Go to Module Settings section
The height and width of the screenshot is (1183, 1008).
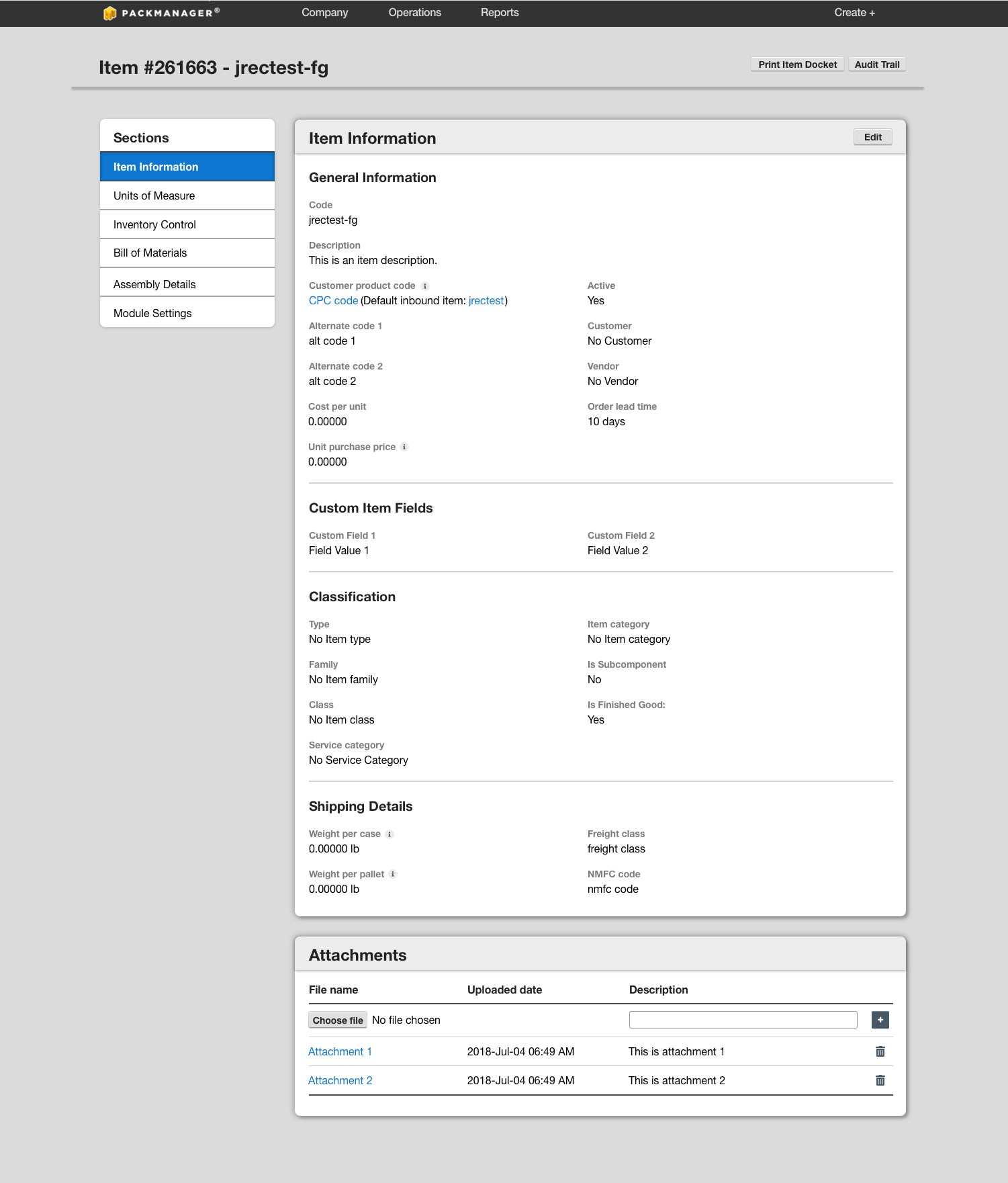187,313
